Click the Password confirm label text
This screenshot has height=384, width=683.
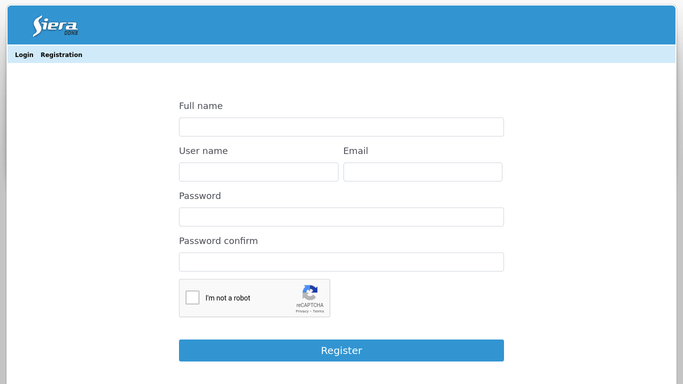pos(218,241)
